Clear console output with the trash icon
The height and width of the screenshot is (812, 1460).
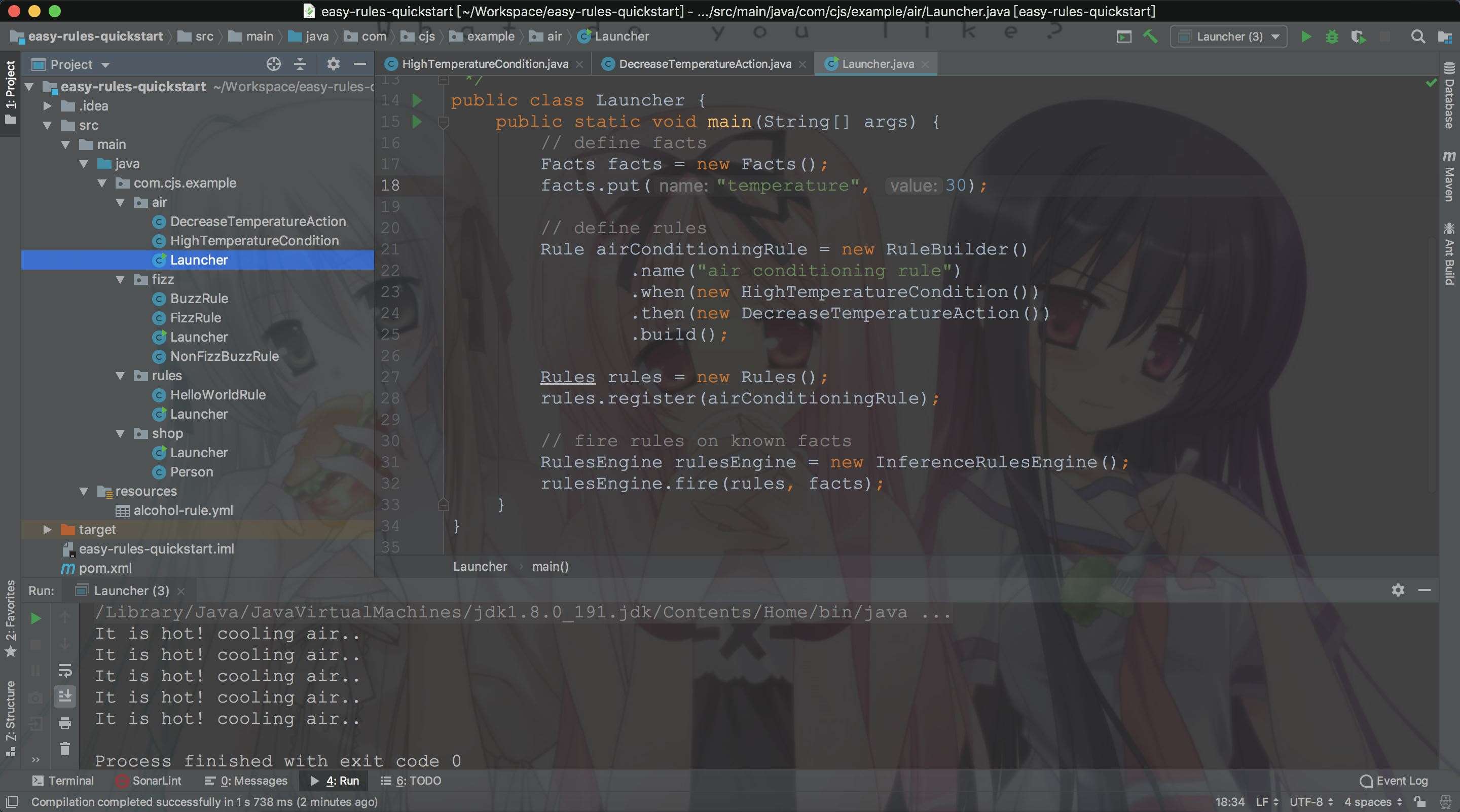tap(64, 749)
